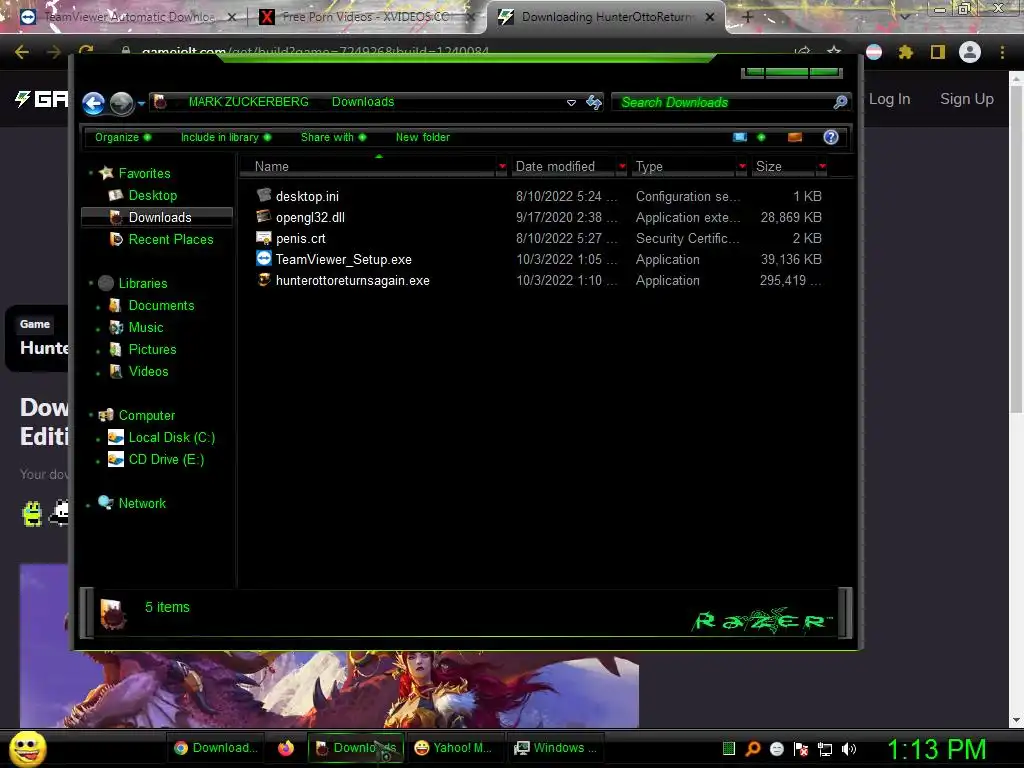Toggle the preview pane
This screenshot has height=768, width=1024.
coord(795,137)
